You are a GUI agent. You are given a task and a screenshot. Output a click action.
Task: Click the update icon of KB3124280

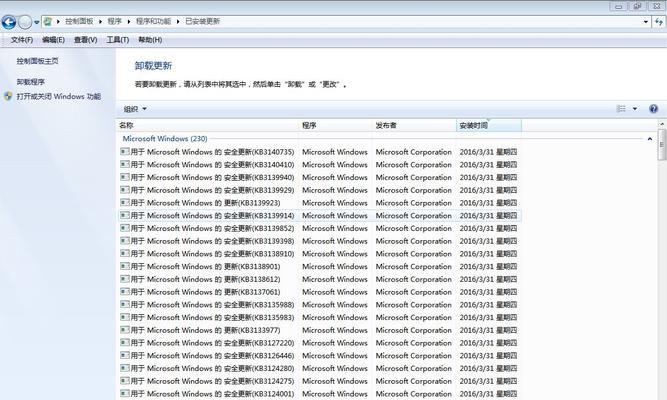(x=124, y=368)
